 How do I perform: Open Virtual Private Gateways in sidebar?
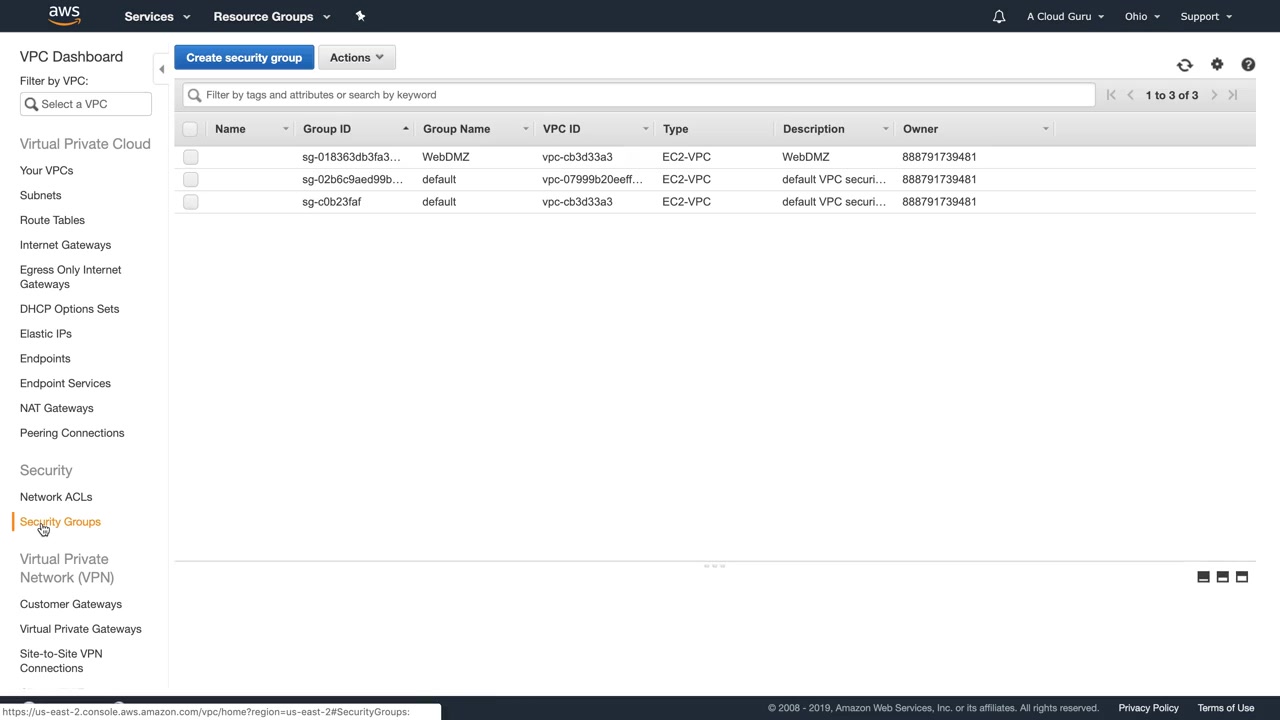(81, 629)
